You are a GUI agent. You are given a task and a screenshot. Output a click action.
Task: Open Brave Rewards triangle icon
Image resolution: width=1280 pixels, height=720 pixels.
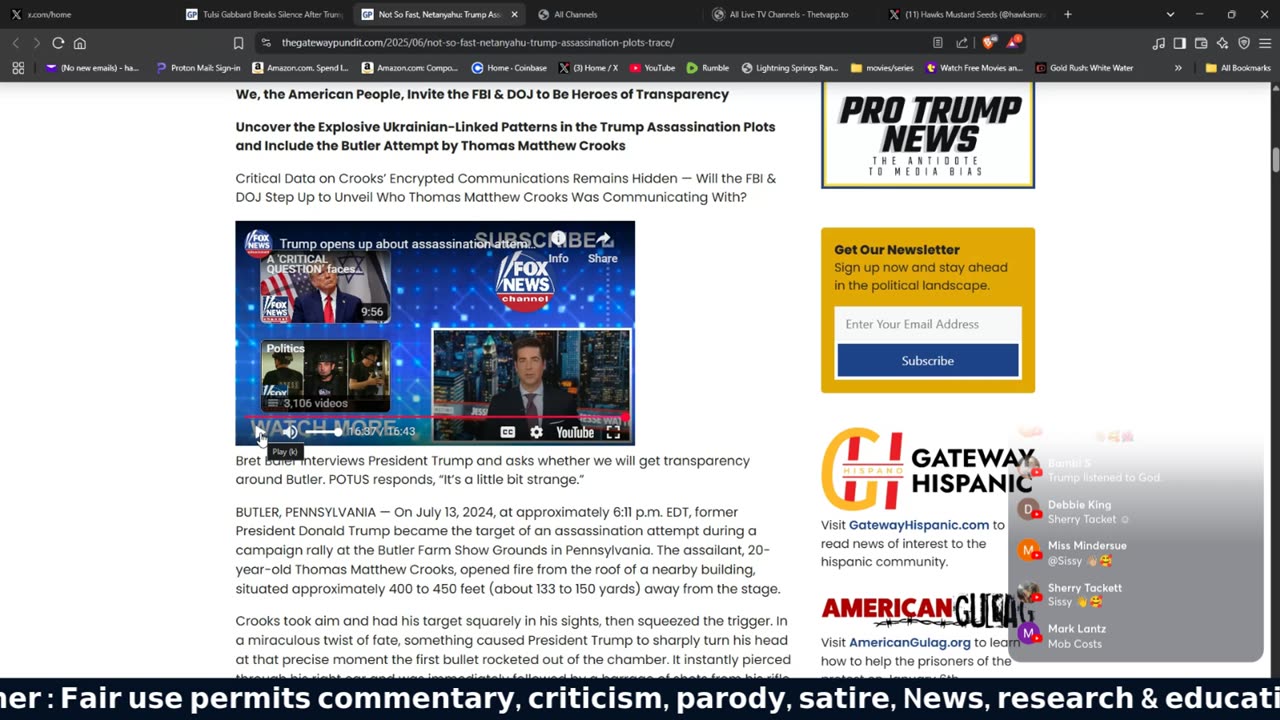[1013, 43]
